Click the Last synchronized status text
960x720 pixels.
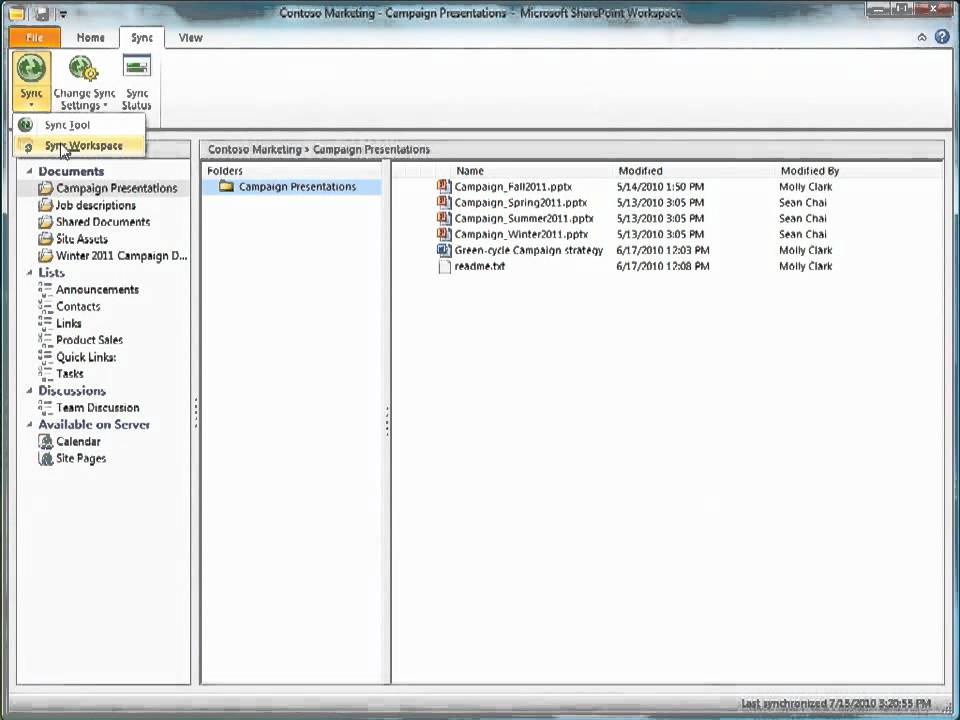[x=836, y=703]
